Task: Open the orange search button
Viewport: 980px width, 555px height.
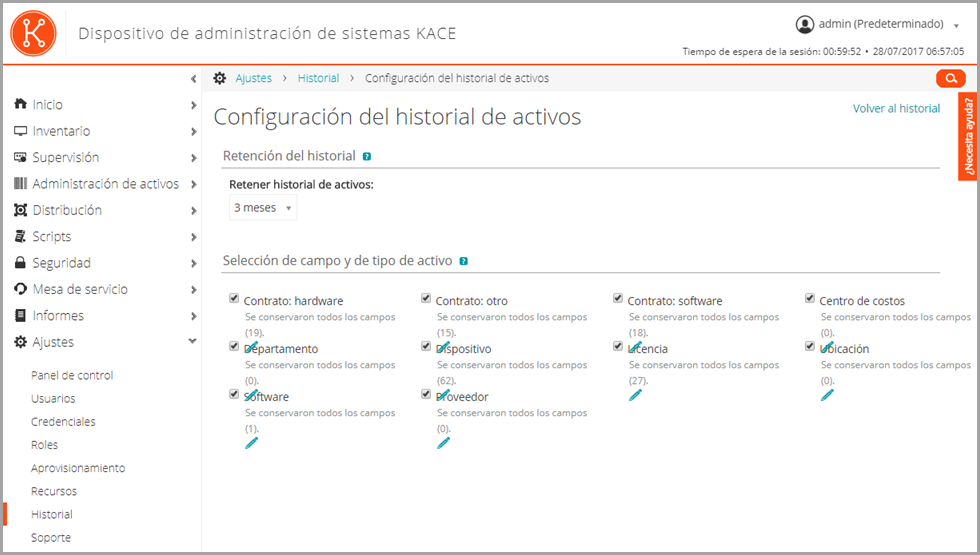Action: 951,78
